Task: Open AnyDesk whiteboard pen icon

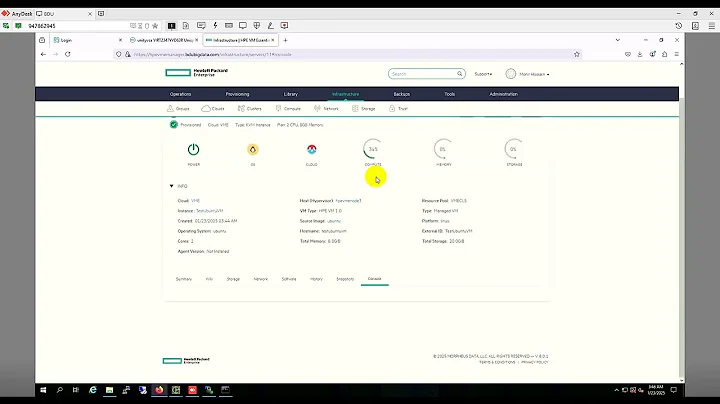Action: tap(270, 26)
